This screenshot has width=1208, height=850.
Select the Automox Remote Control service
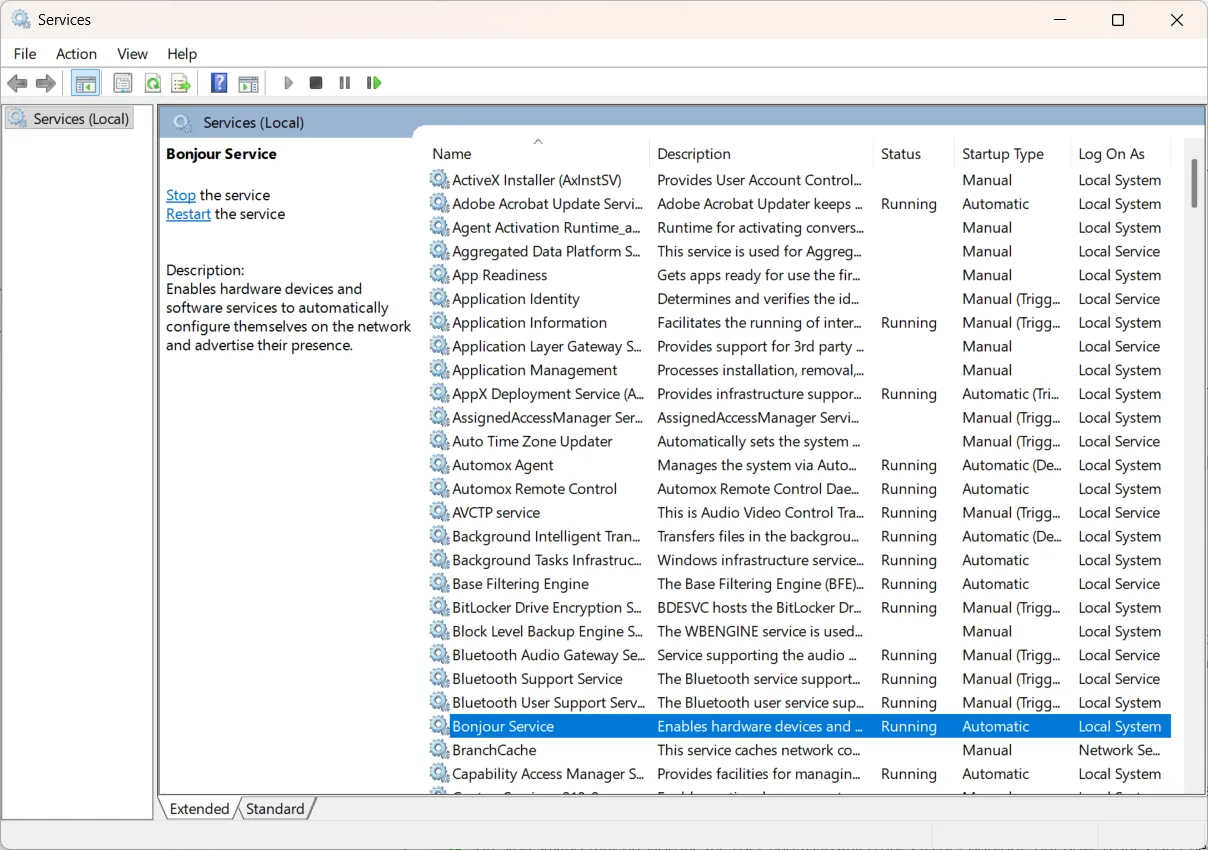(800, 489)
